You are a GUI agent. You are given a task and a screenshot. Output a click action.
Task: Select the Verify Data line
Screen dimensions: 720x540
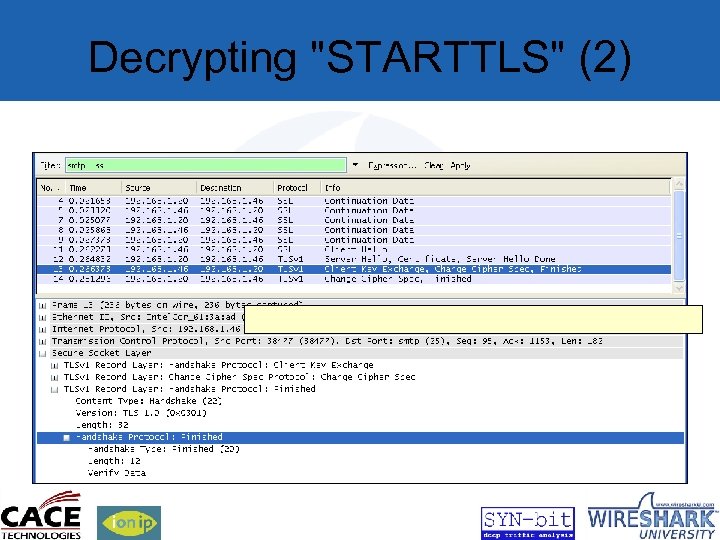point(117,472)
